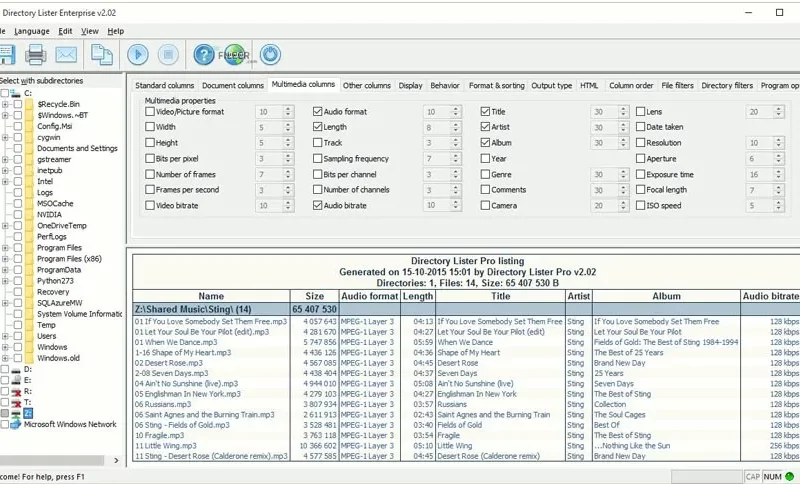Click the E: removable drive icon
The width and height of the screenshot is (800, 484).
pos(16,380)
